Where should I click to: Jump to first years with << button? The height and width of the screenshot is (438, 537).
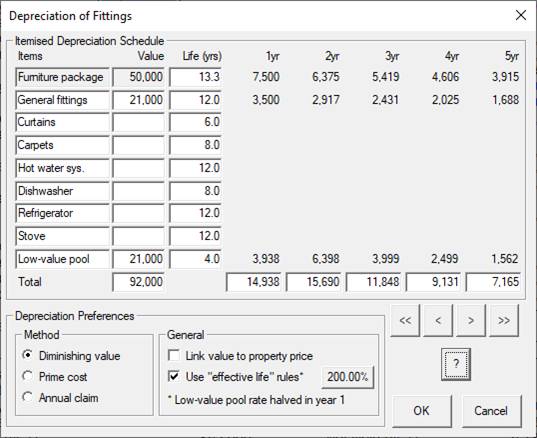tap(405, 321)
